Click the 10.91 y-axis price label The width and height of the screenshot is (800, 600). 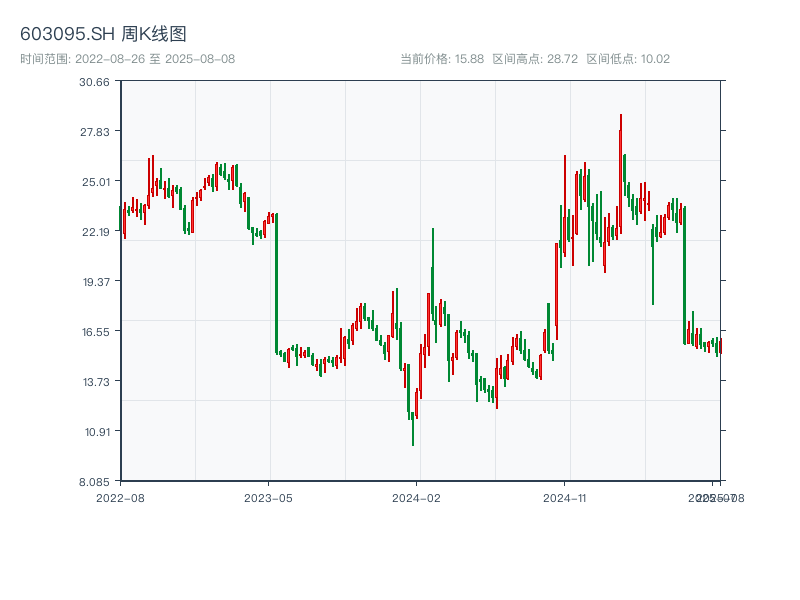(x=95, y=432)
